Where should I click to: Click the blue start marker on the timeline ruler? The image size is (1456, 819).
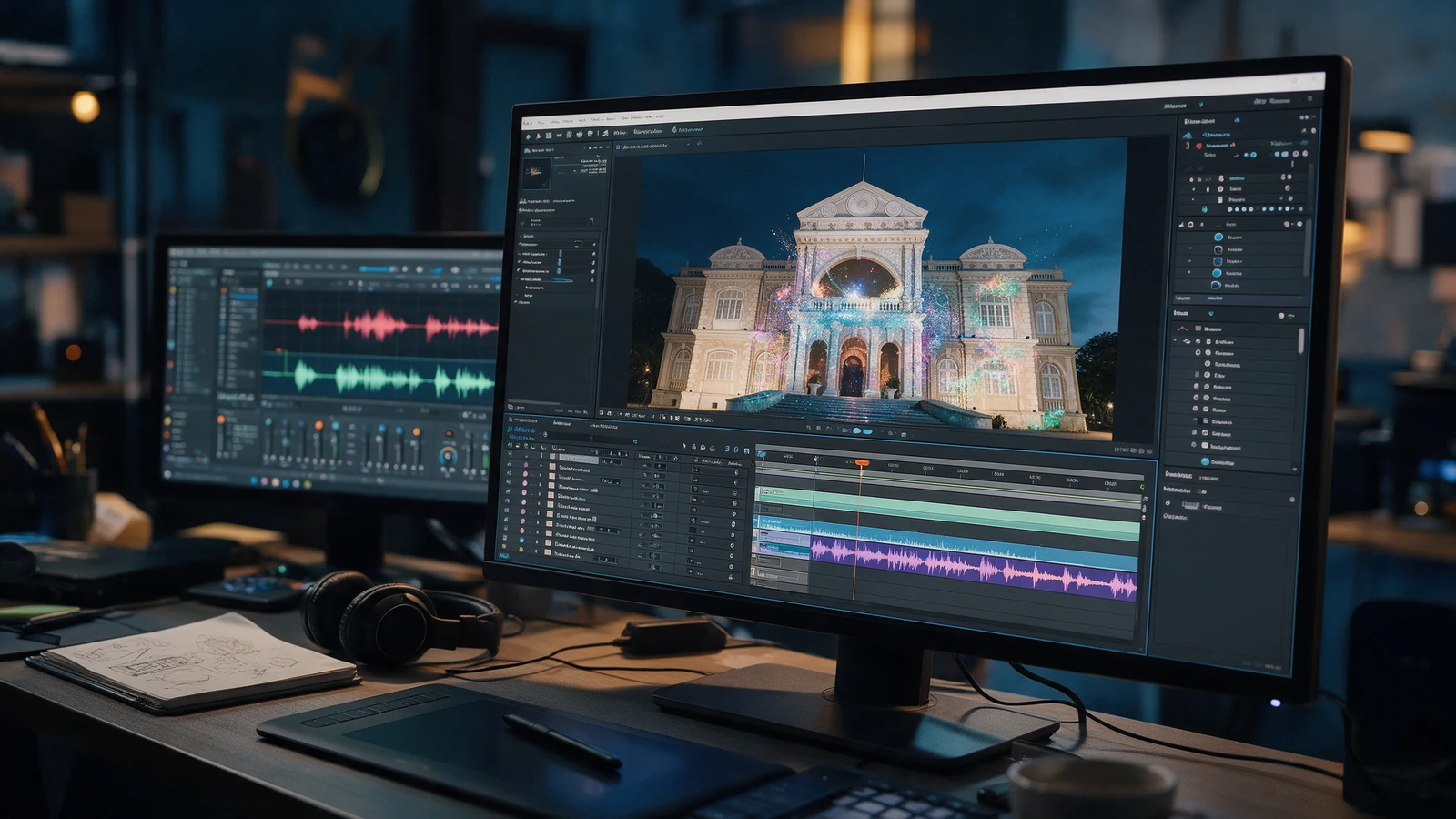pos(761,454)
